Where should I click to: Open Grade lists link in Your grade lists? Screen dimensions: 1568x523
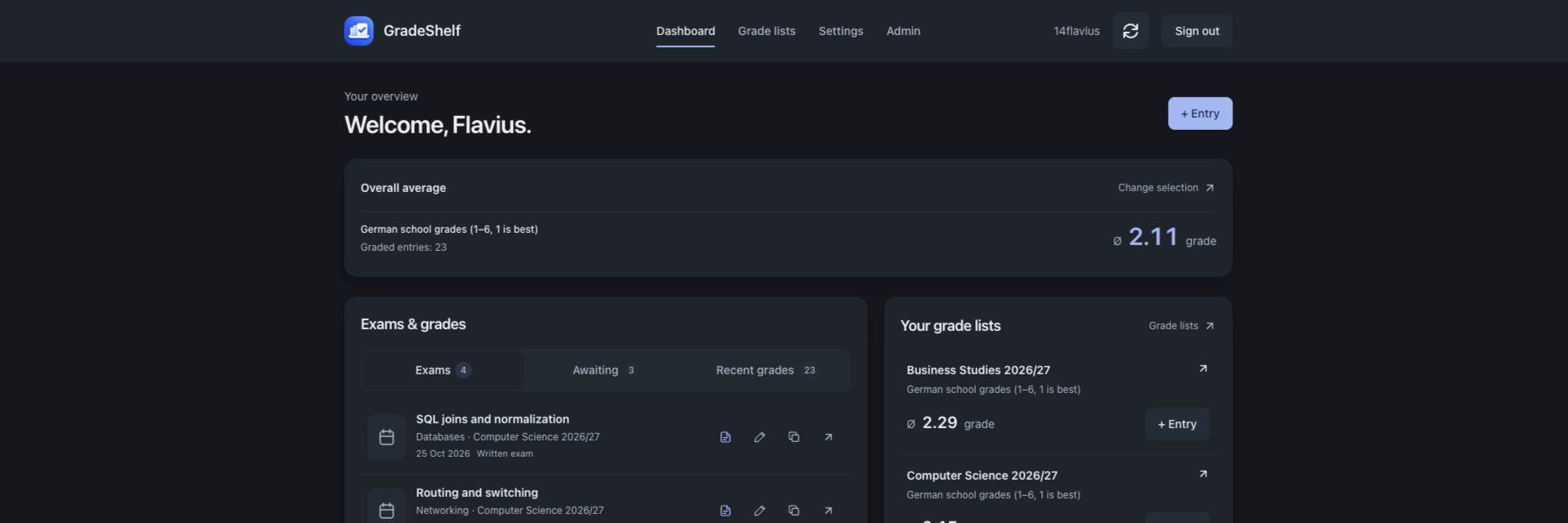1181,326
